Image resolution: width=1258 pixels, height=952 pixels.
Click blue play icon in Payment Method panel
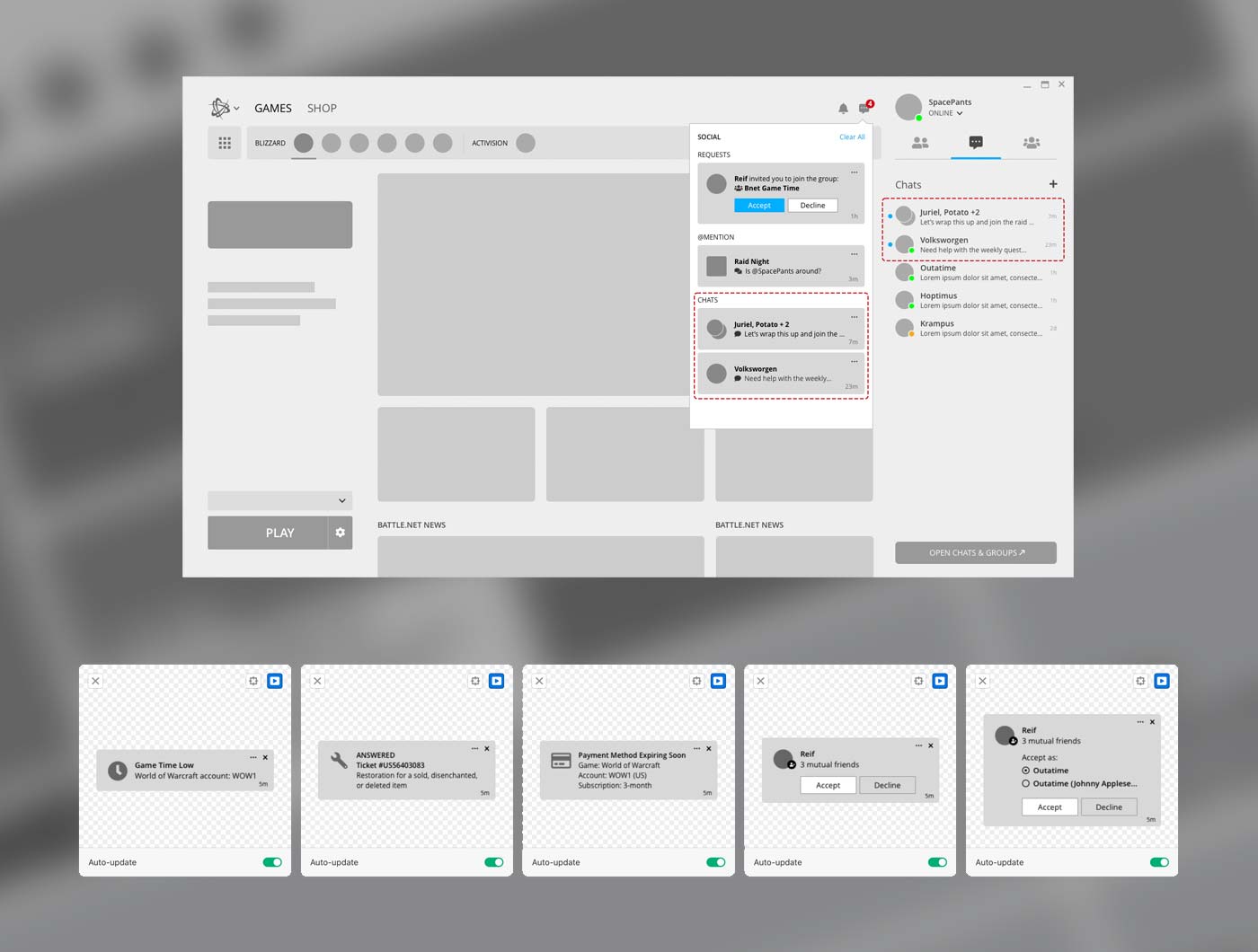pos(718,681)
